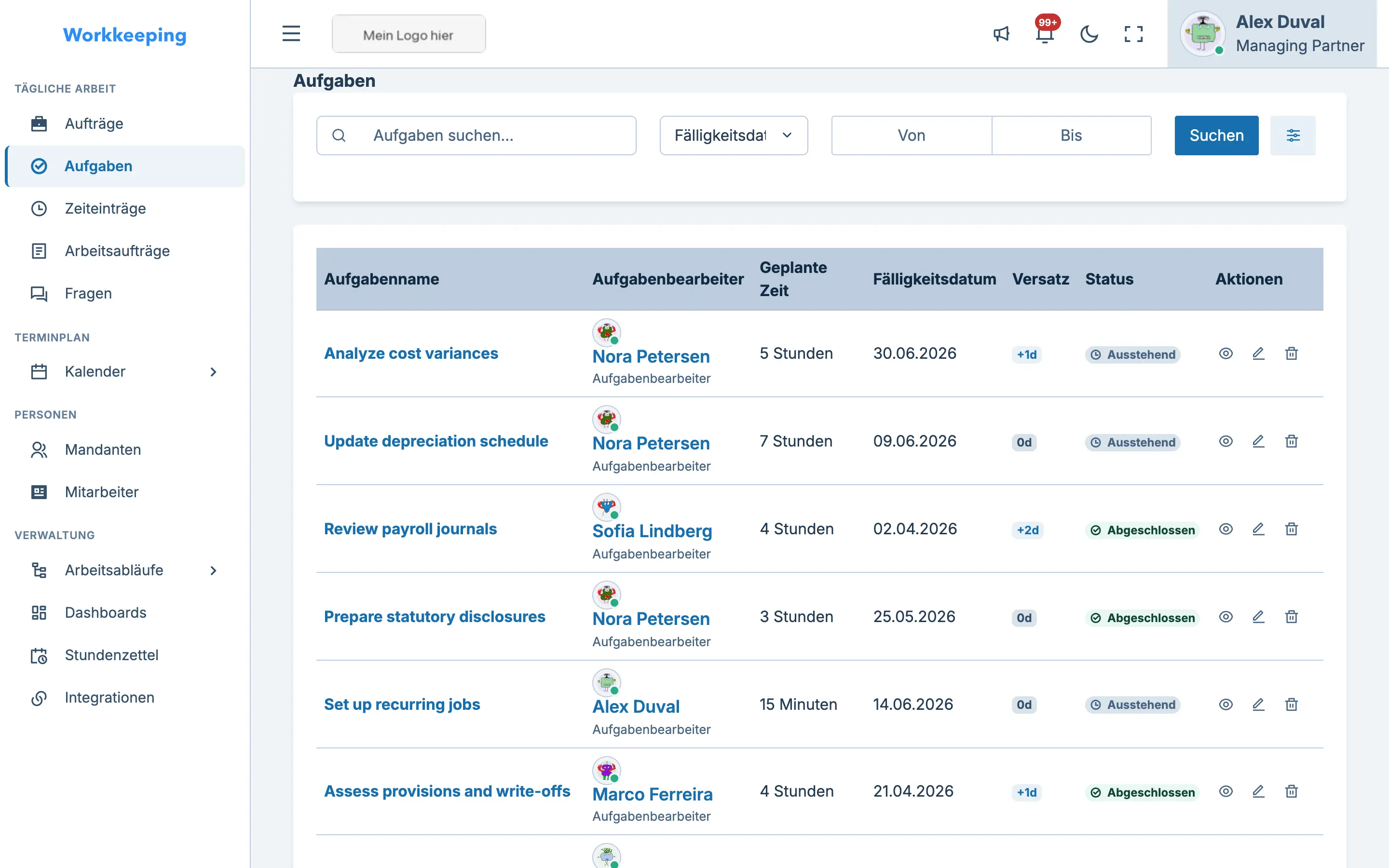Click the Von date field
The image size is (1389, 868).
(x=912, y=136)
